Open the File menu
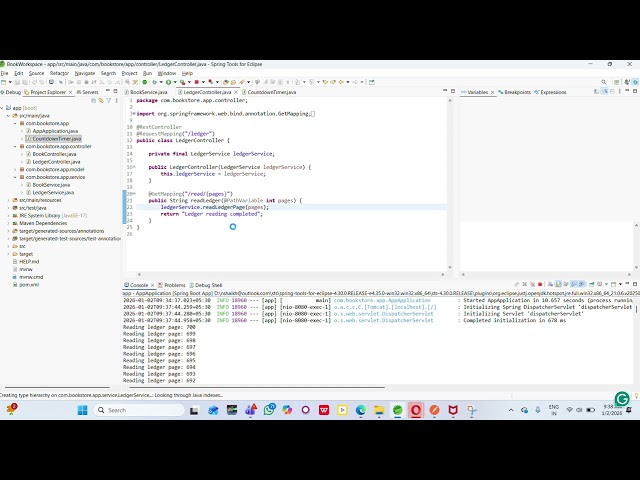 pos(4,73)
